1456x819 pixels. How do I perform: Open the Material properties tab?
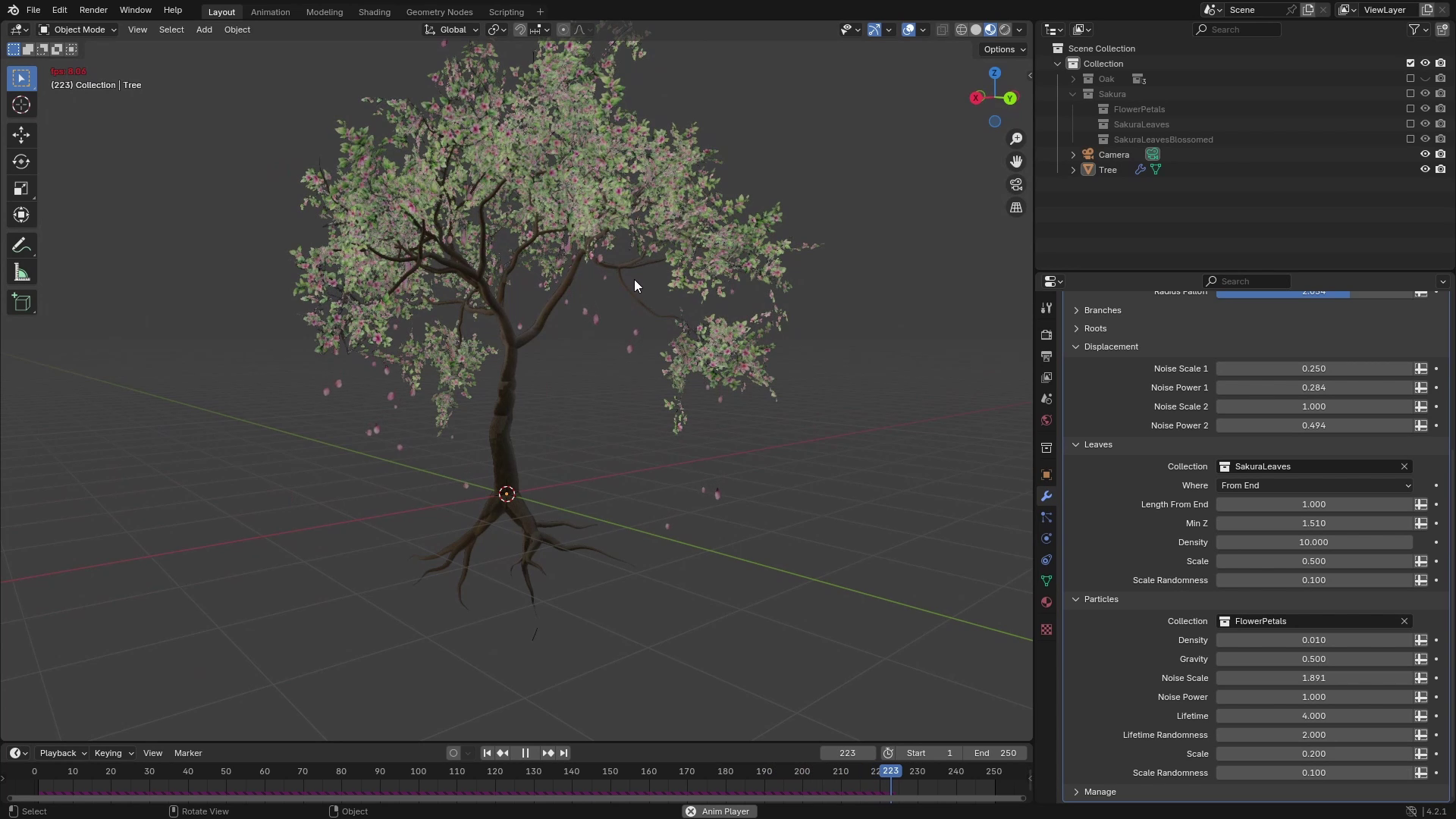pos(1046,601)
